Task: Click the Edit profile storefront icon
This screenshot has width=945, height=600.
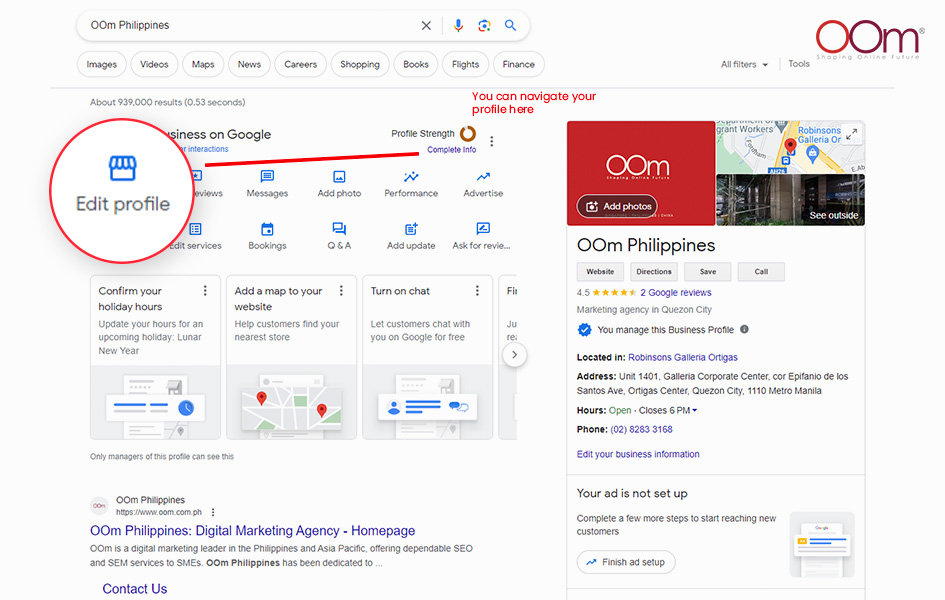Action: click(x=123, y=167)
